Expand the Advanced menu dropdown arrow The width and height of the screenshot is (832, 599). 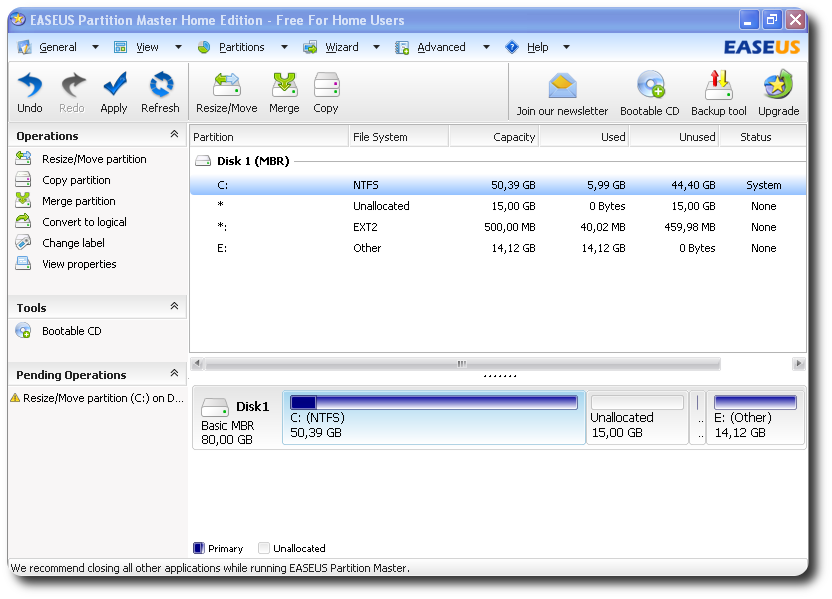click(x=486, y=47)
